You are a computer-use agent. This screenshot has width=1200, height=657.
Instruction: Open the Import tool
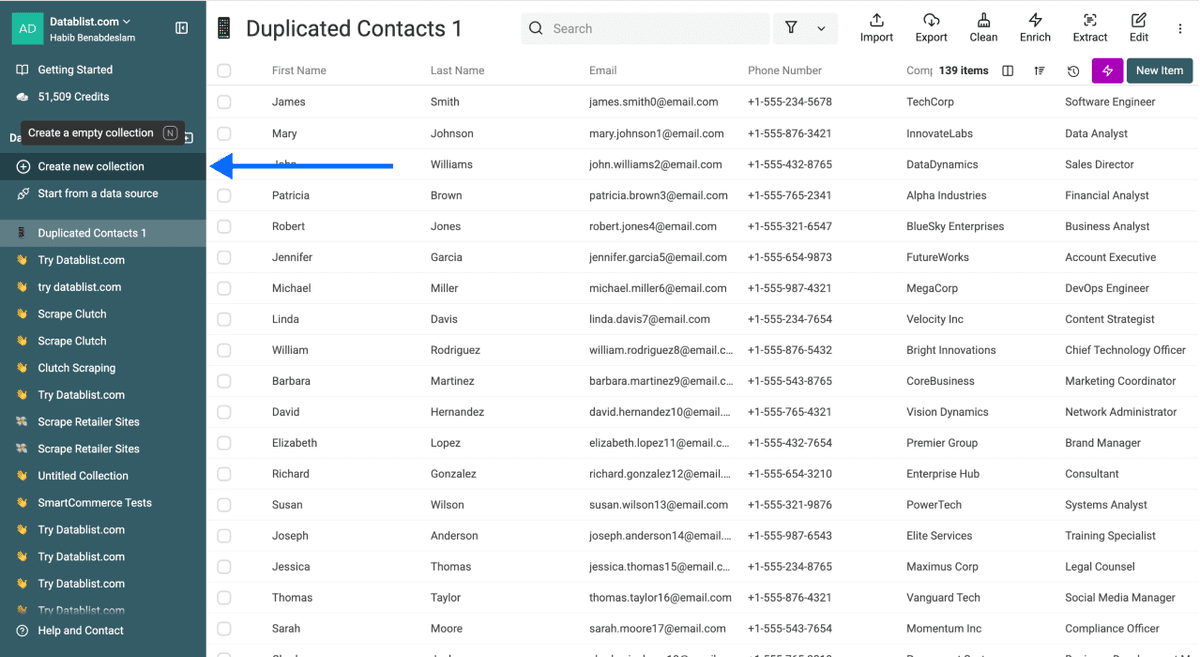pyautogui.click(x=877, y=28)
